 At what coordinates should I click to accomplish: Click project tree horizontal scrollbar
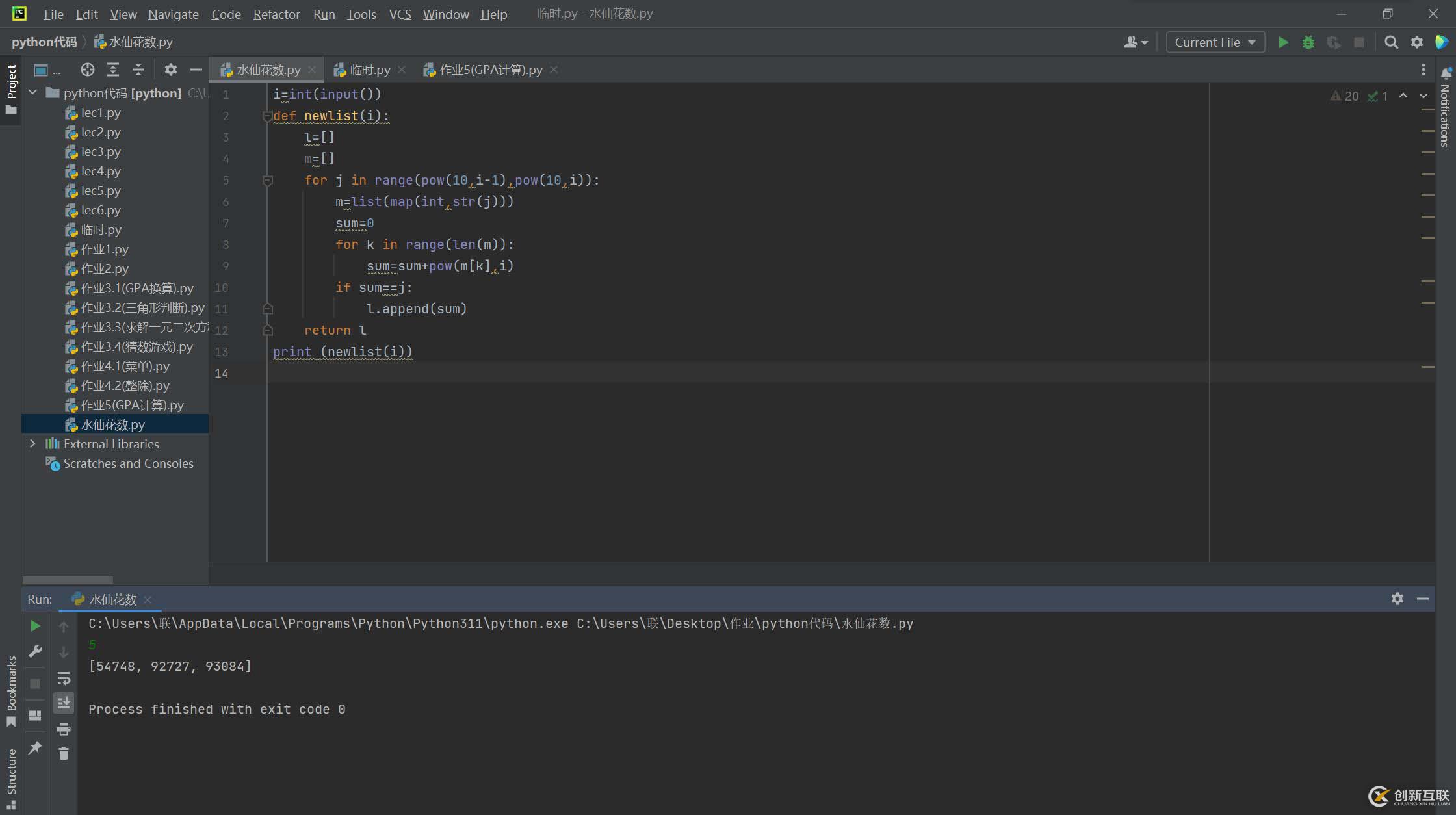point(68,579)
